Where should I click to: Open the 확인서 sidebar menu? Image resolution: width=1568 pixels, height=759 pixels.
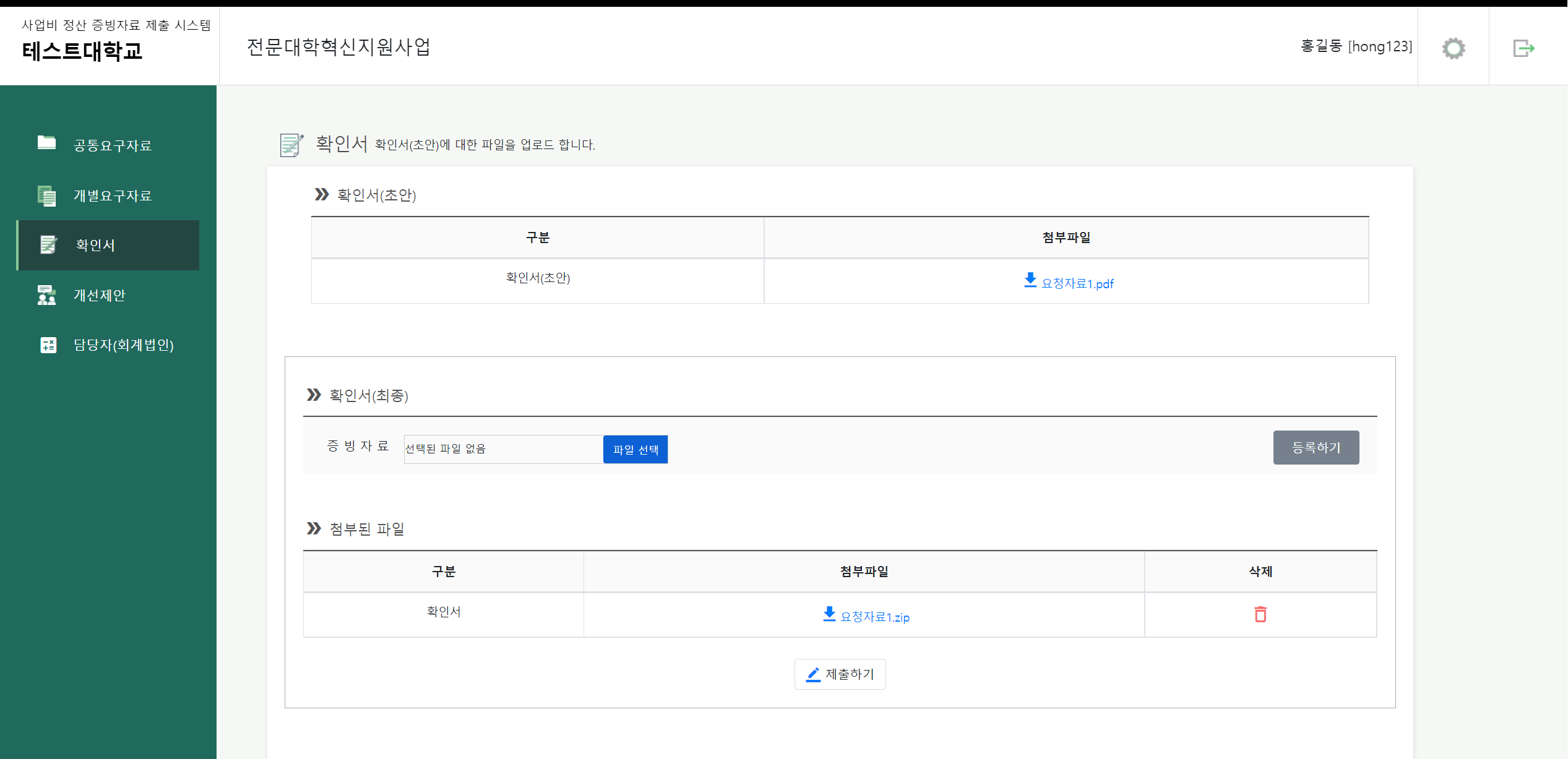(95, 245)
